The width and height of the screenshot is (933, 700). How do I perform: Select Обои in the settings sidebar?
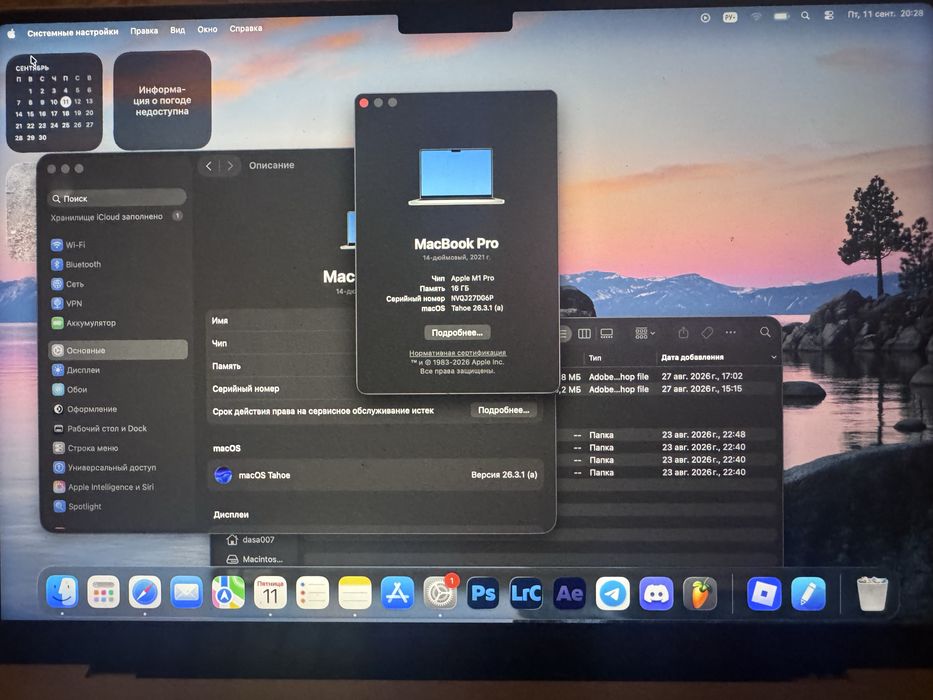pyautogui.click(x=118, y=389)
